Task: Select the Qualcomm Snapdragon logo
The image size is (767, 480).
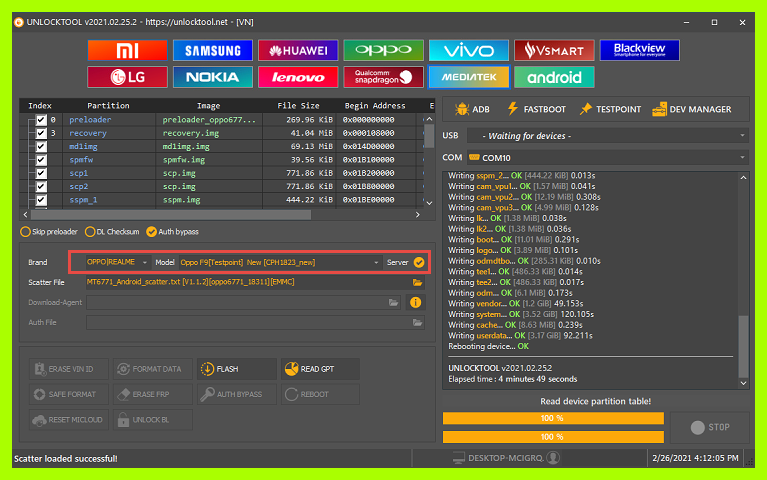Action: (383, 77)
